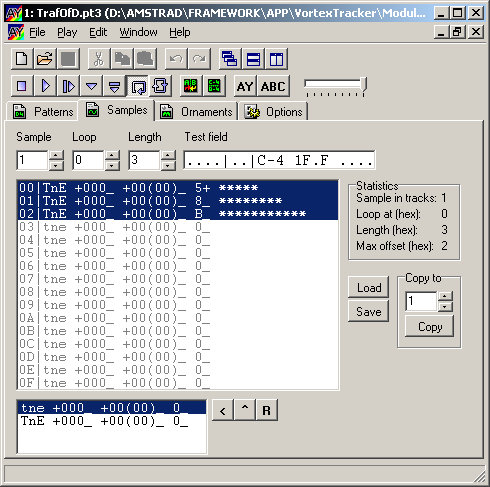Click the disabled Save toolbar icon
The image size is (490, 487).
68,59
